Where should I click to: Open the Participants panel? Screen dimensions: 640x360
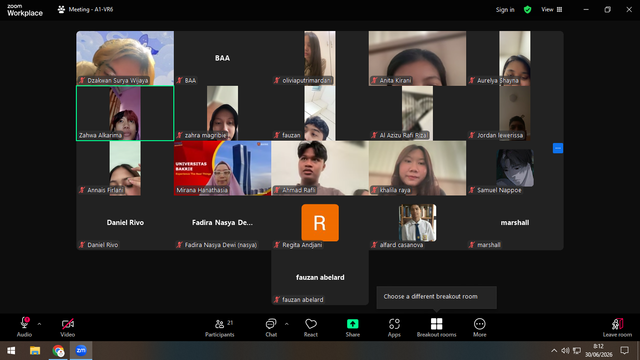point(220,327)
